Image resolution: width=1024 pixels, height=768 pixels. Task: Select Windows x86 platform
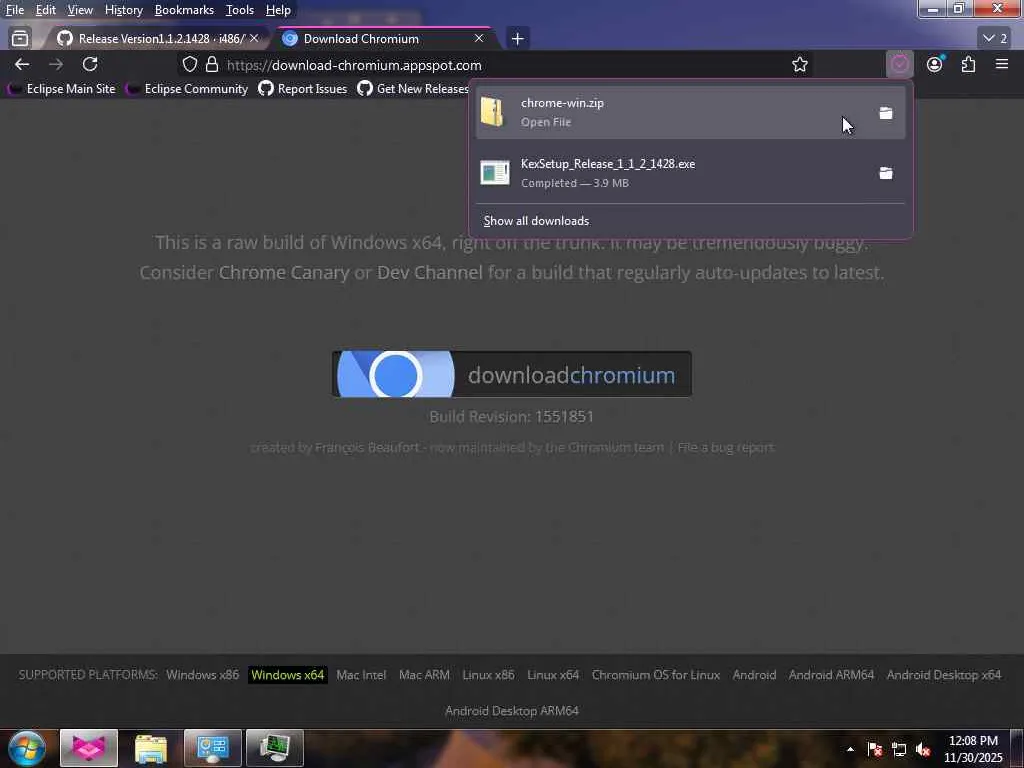click(x=202, y=675)
